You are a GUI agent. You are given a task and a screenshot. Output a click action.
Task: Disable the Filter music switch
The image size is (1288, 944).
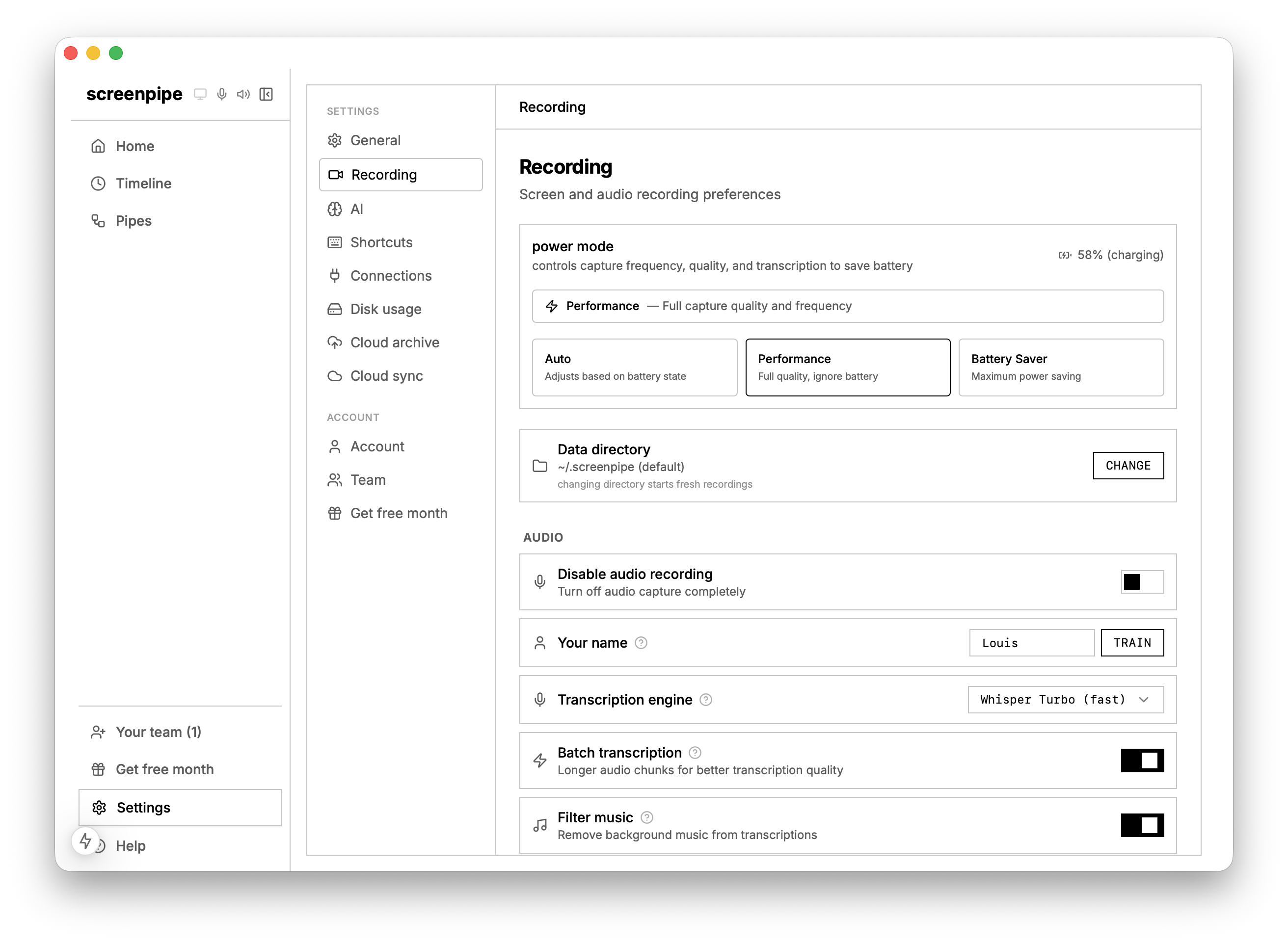(1142, 825)
